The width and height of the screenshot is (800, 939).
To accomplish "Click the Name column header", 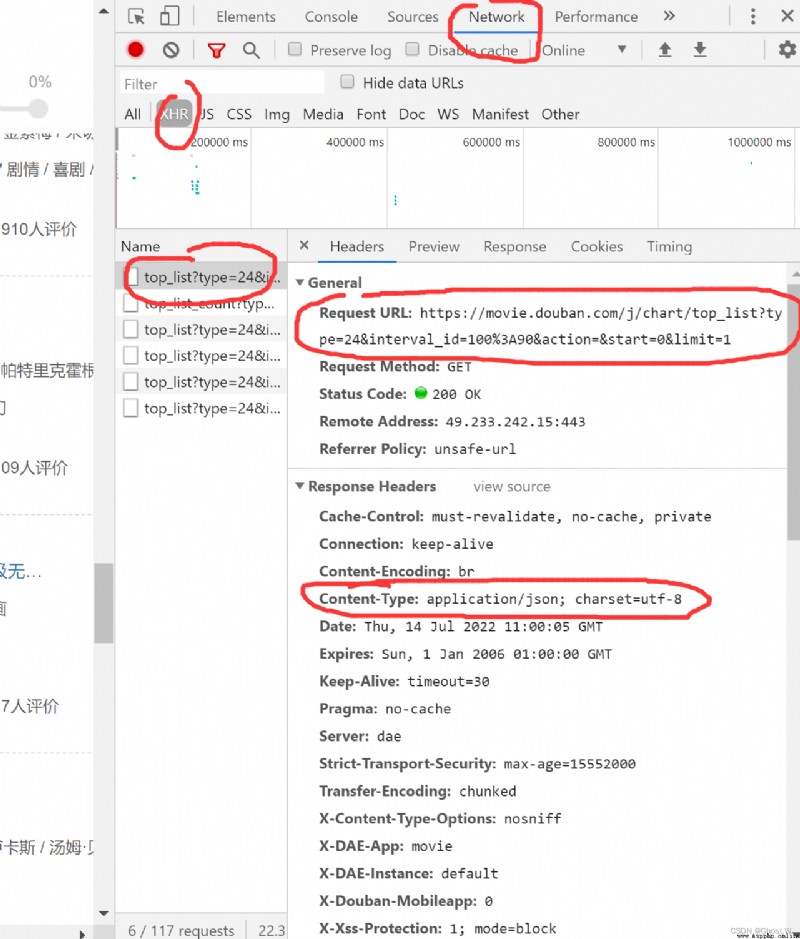I will tap(141, 246).
